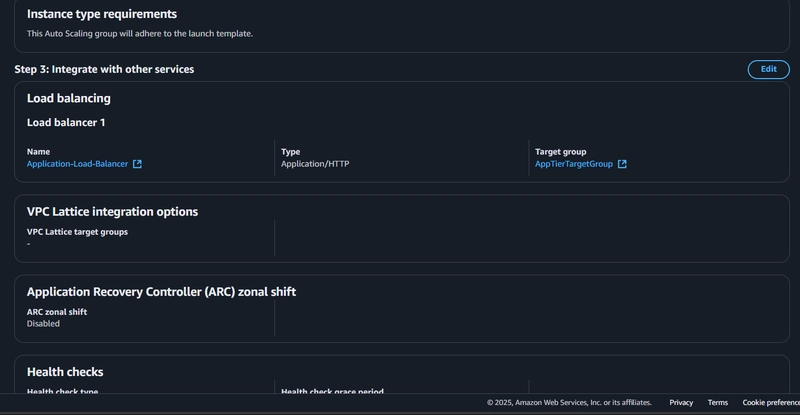Screen dimensions: 800x415
Task: Click the VPC Lattice integration options heading
Action: point(112,211)
